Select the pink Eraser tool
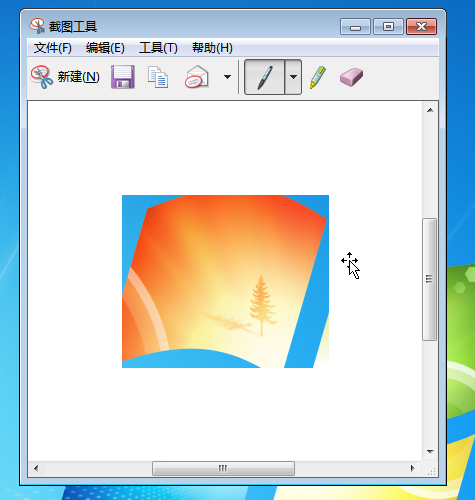Image resolution: width=475 pixels, height=500 pixels. tap(351, 77)
